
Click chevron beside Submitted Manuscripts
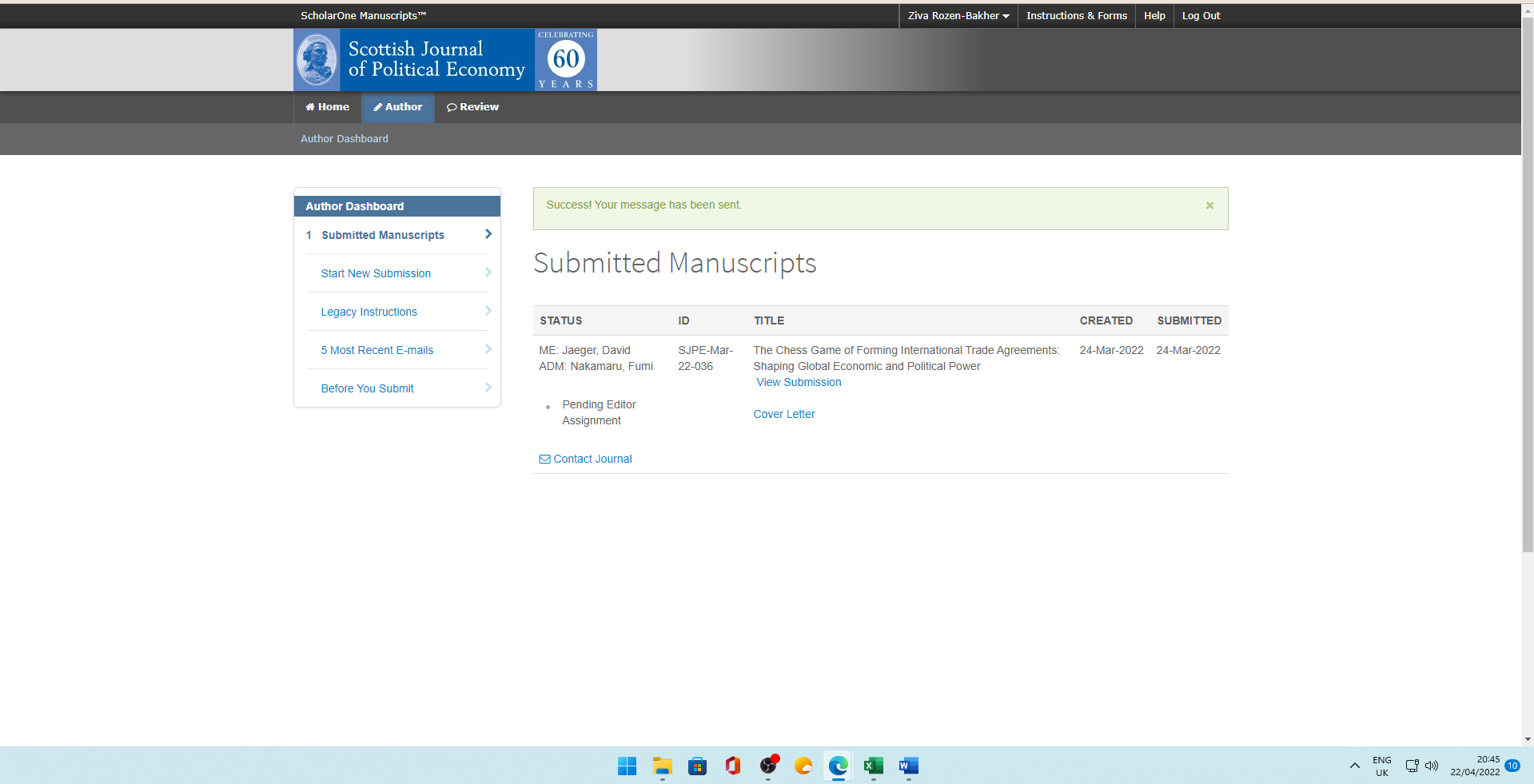pyautogui.click(x=488, y=234)
